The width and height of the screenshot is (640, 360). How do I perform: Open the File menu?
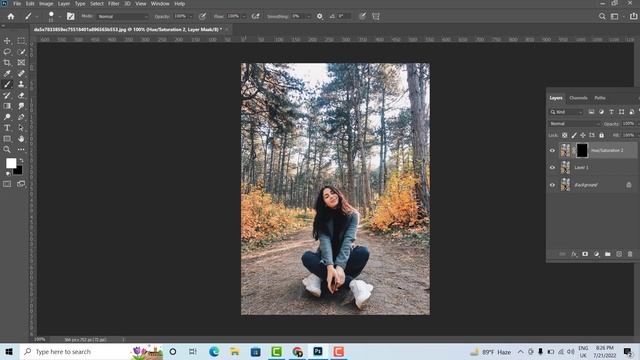click(17, 4)
